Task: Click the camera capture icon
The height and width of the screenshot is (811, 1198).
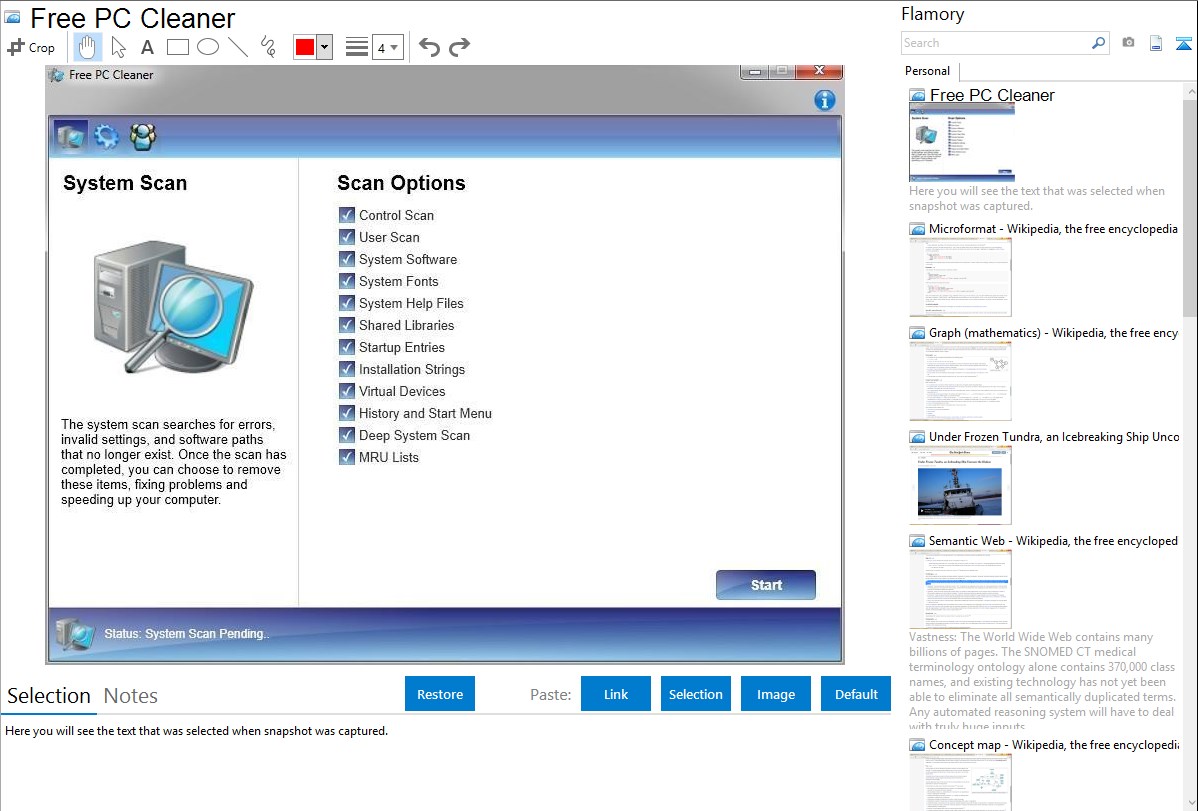Action: [x=1128, y=43]
